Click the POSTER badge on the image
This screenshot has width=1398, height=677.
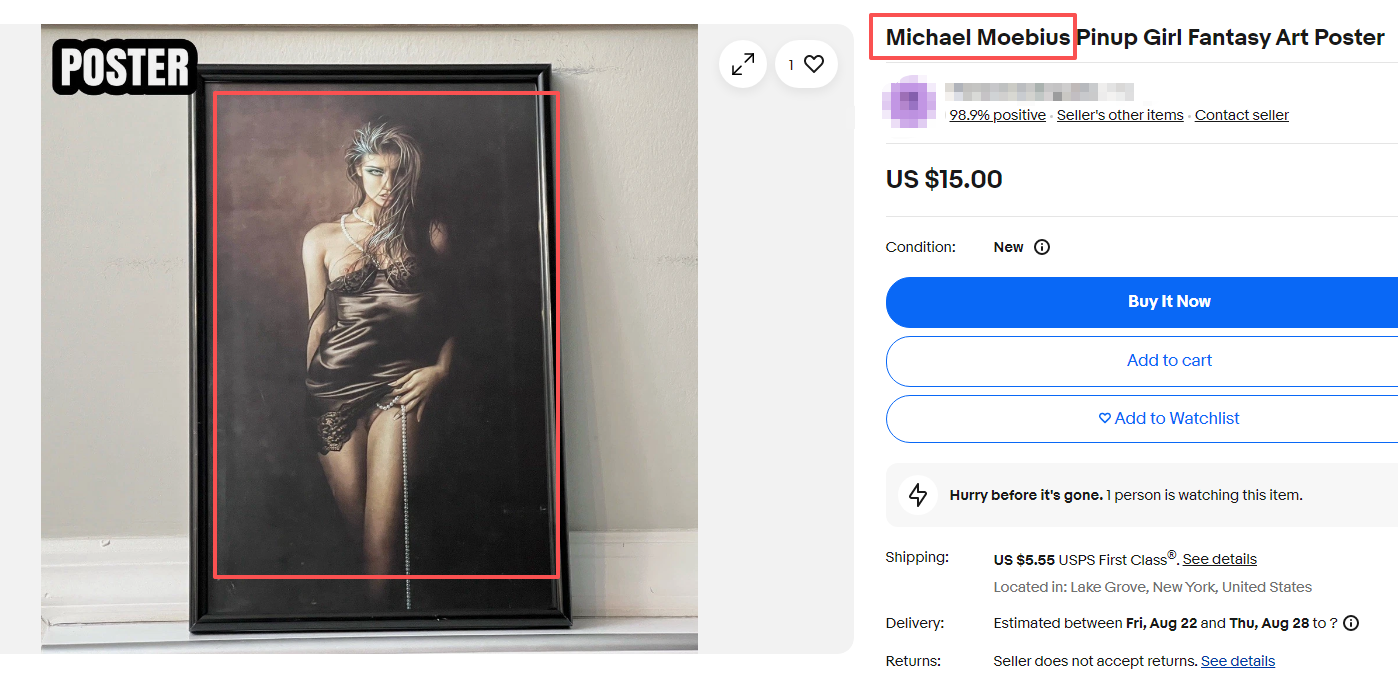click(124, 67)
